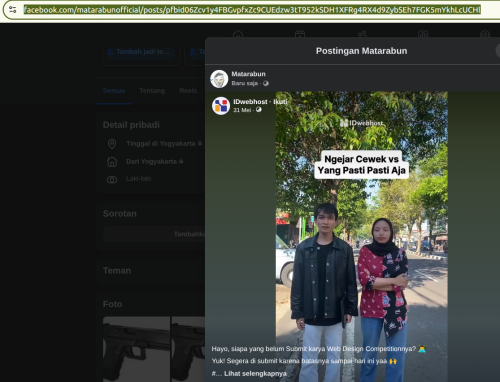500x382 pixels.
Task: Click the 'Tambahk...' button in Sorotan
Action: [154, 234]
